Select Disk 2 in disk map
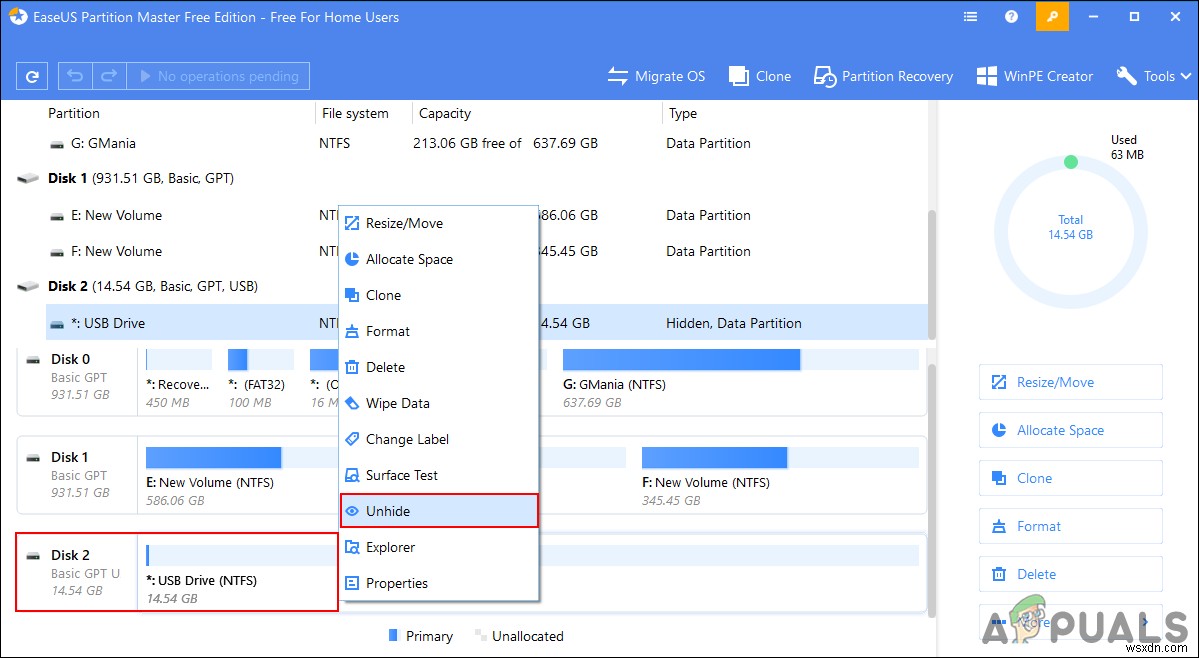1199x658 pixels. point(78,572)
